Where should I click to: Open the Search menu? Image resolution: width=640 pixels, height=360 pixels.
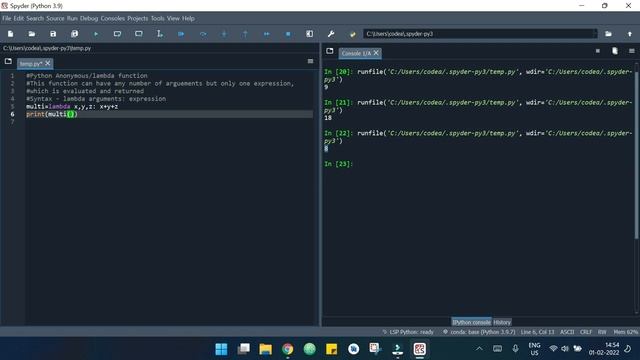coord(35,18)
